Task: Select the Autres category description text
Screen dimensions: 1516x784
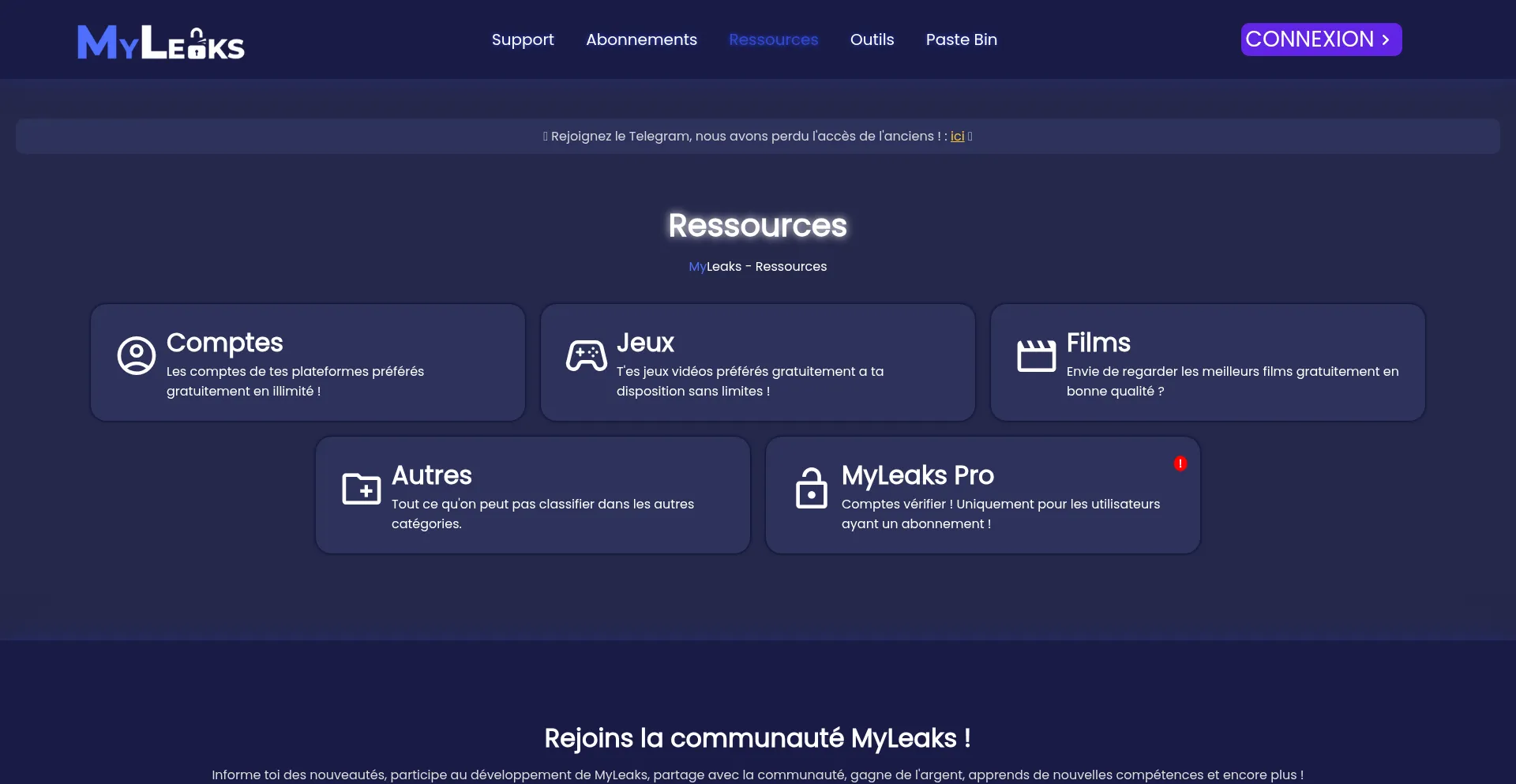Action: tap(542, 513)
